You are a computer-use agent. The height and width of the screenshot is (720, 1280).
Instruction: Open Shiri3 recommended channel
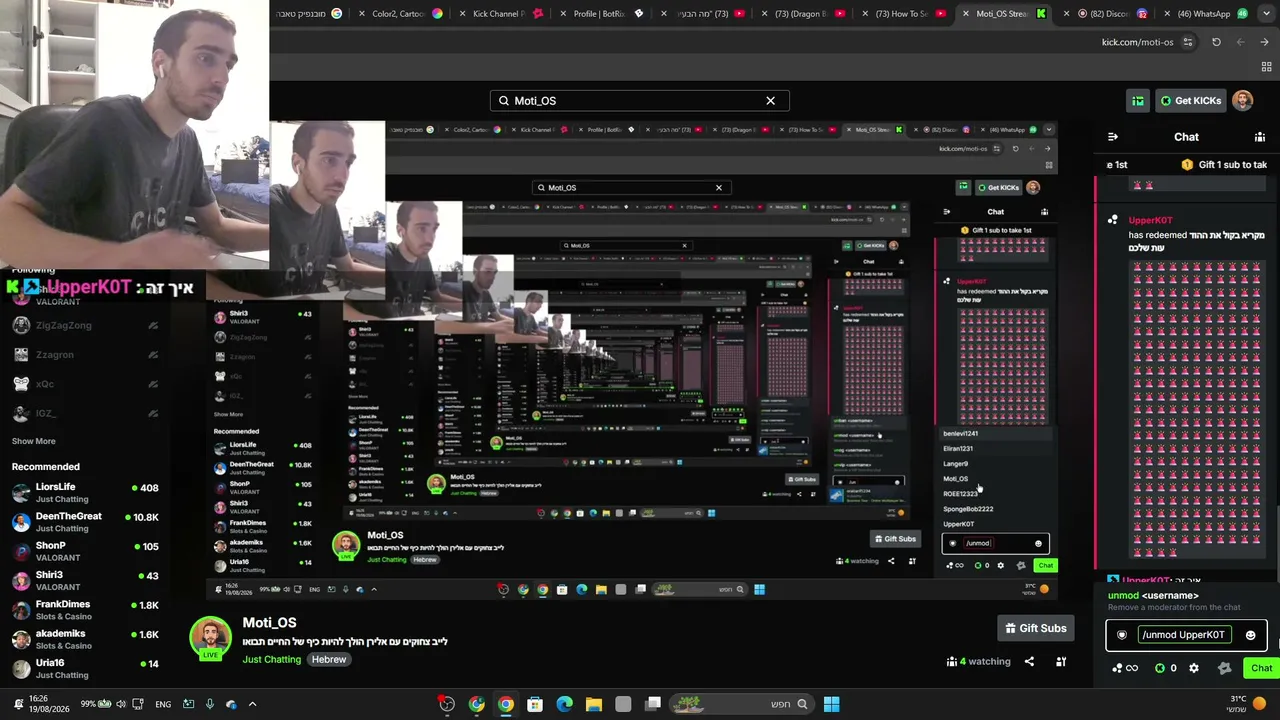[x=84, y=580]
